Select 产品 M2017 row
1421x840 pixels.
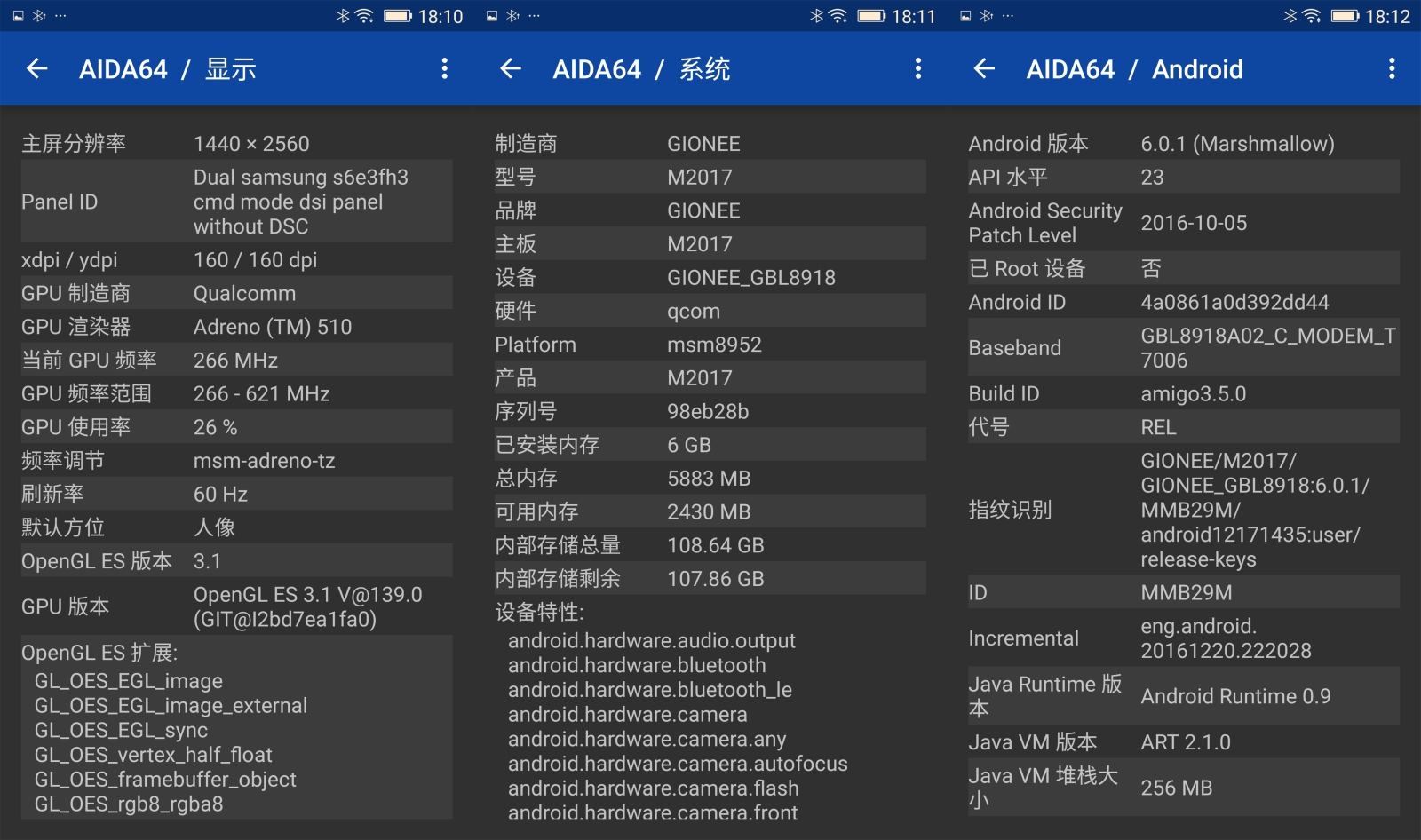pos(710,377)
